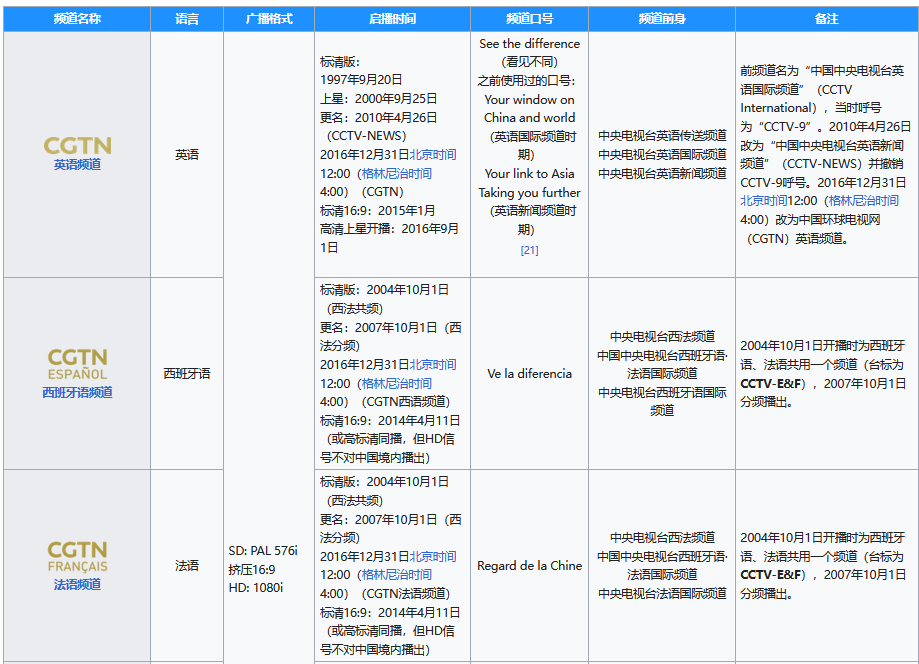Follow 北京时间 link in English channel launch time

tap(433, 155)
